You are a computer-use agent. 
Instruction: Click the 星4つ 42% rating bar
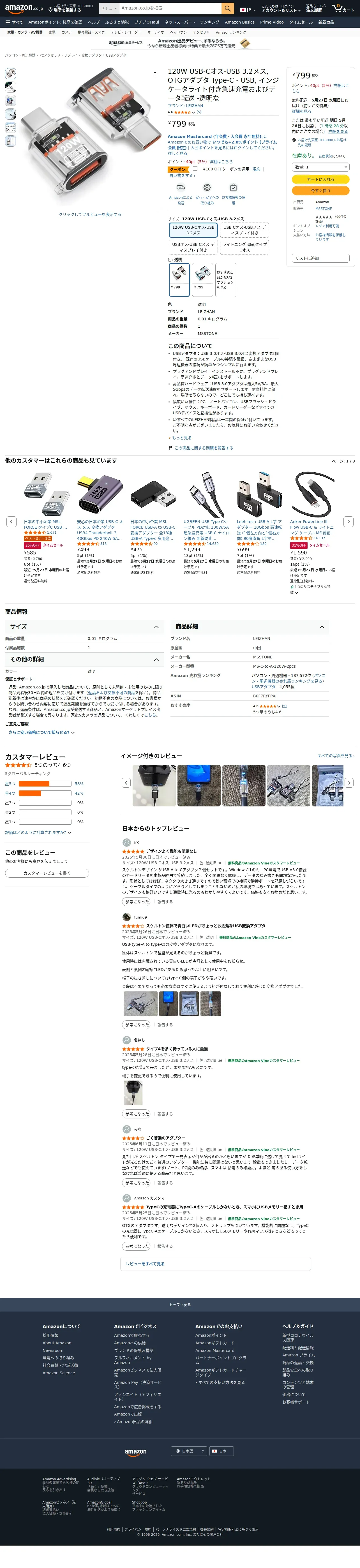(x=45, y=793)
